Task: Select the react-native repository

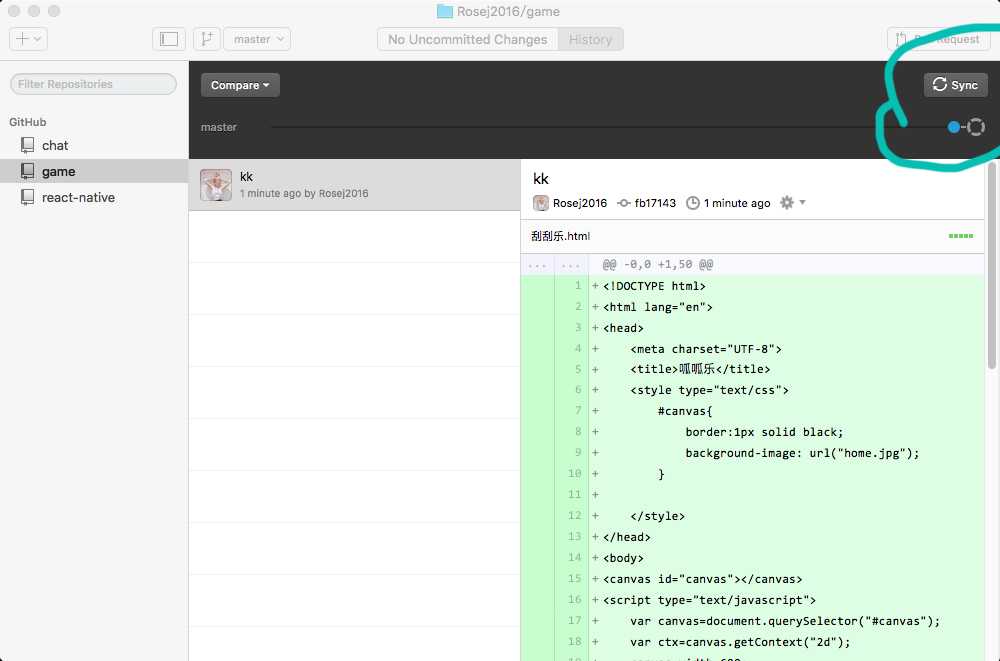Action: 94,197
